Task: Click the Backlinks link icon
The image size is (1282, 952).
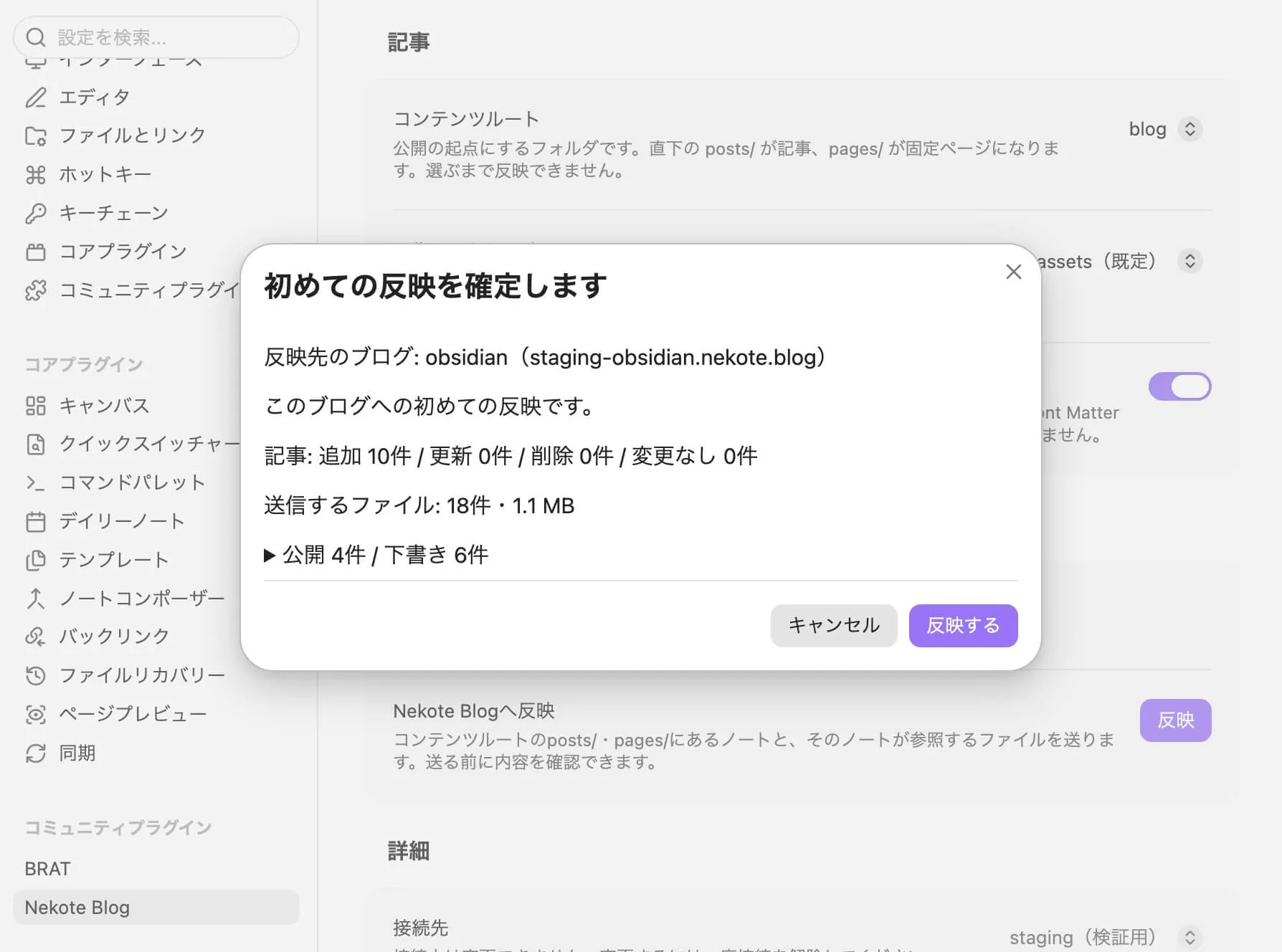Action: click(x=36, y=637)
